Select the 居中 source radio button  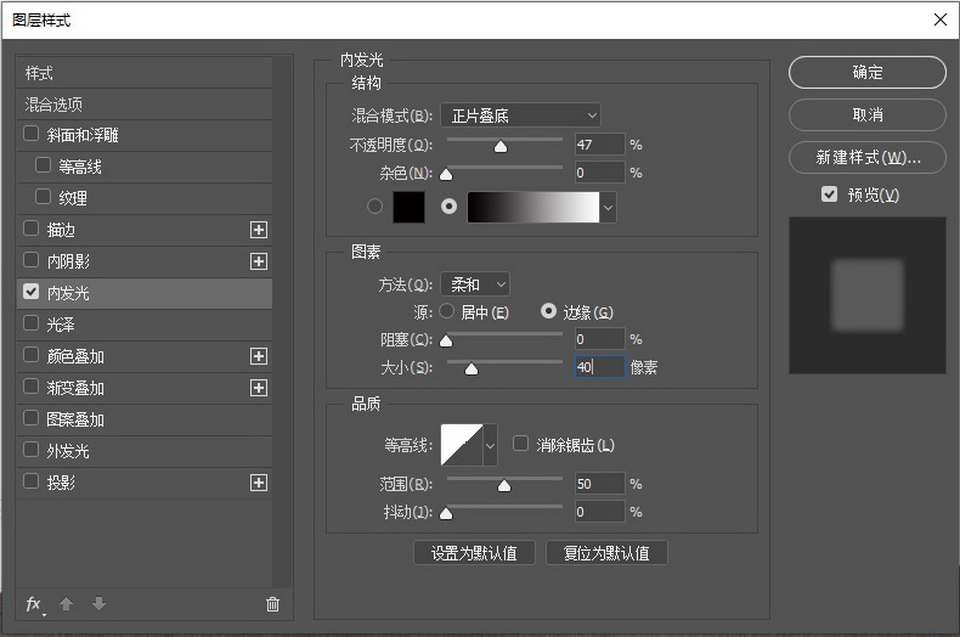click(446, 312)
